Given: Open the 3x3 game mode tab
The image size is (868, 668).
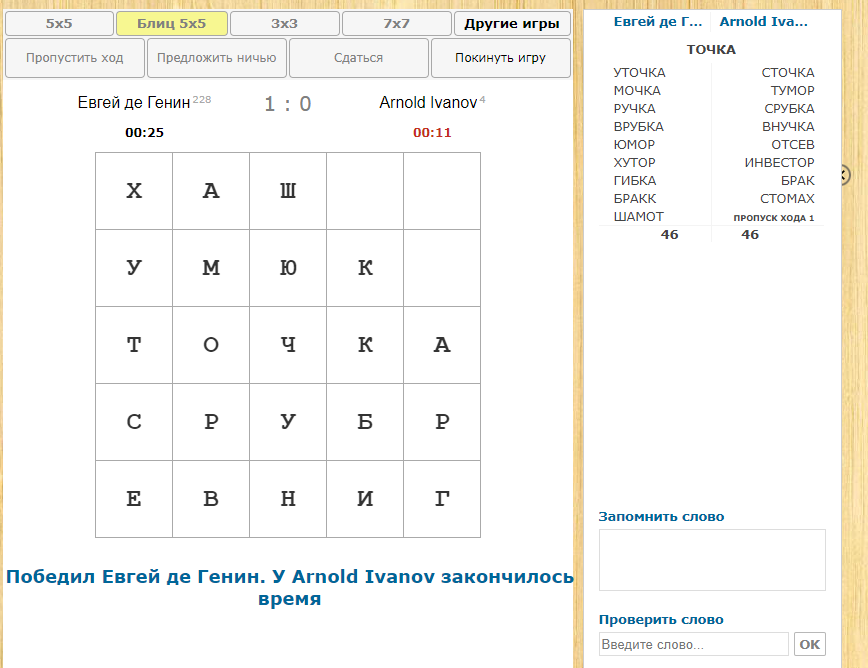Looking at the screenshot, I should [x=285, y=24].
